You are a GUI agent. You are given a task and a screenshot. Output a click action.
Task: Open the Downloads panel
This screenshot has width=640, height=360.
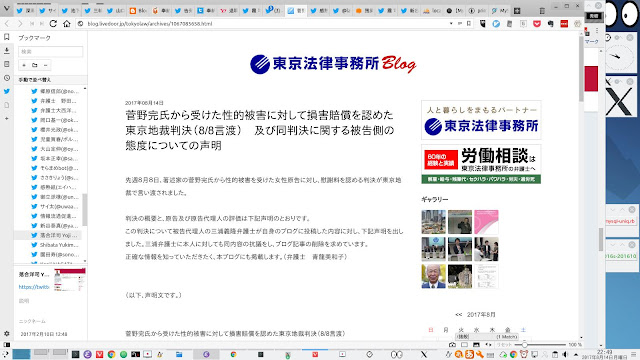pyautogui.click(x=7, y=51)
